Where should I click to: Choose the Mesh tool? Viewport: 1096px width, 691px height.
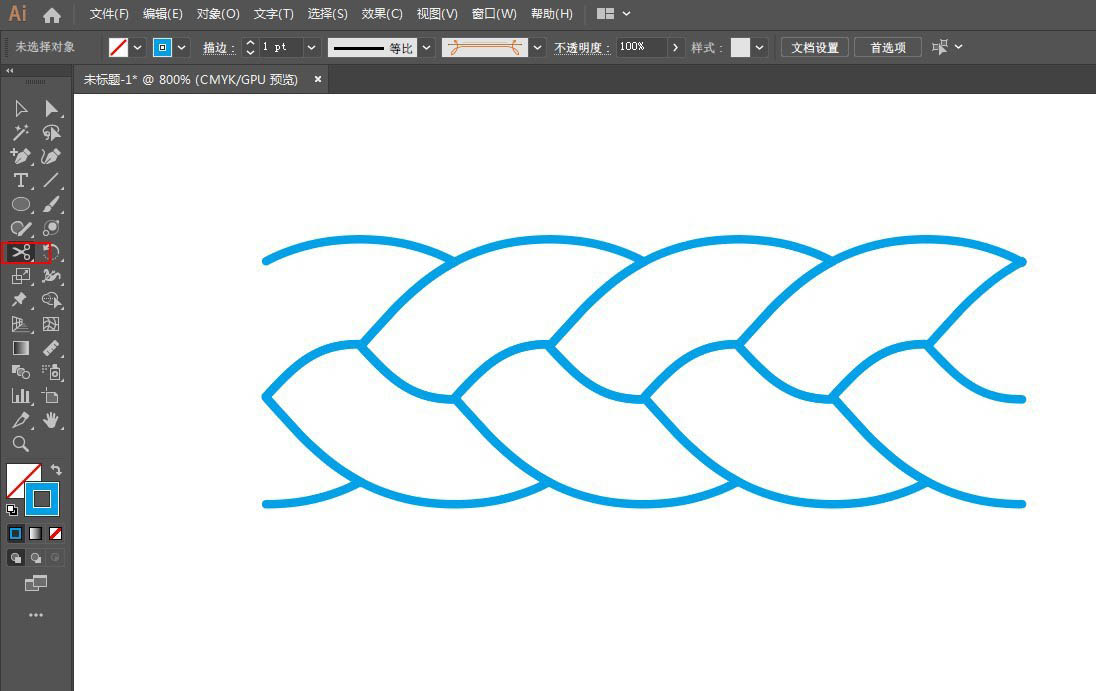coord(51,323)
